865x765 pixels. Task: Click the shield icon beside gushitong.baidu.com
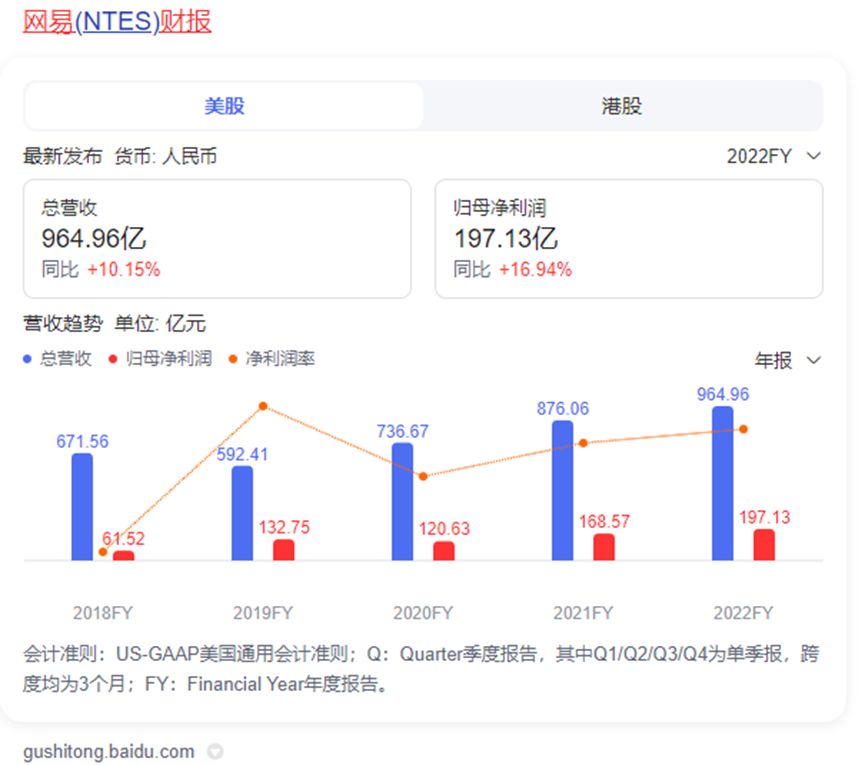tap(215, 751)
